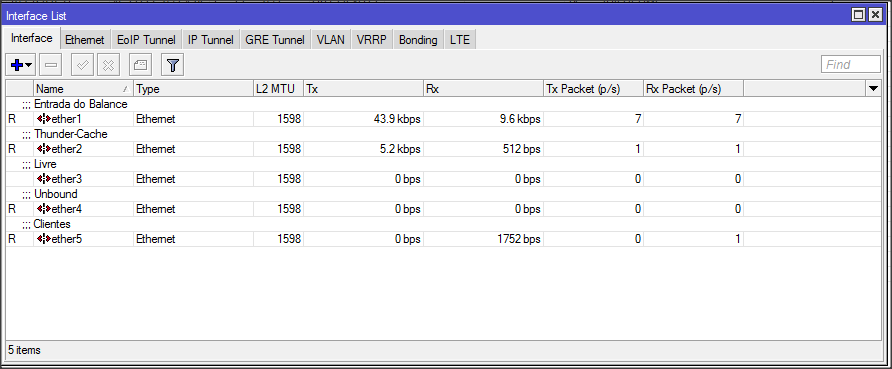Select the ether5 interface name
Image resolution: width=892 pixels, height=369 pixels.
click(x=67, y=239)
